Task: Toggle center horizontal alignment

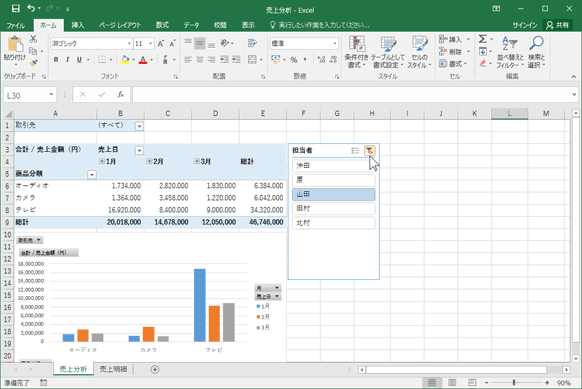Action: 200,60
